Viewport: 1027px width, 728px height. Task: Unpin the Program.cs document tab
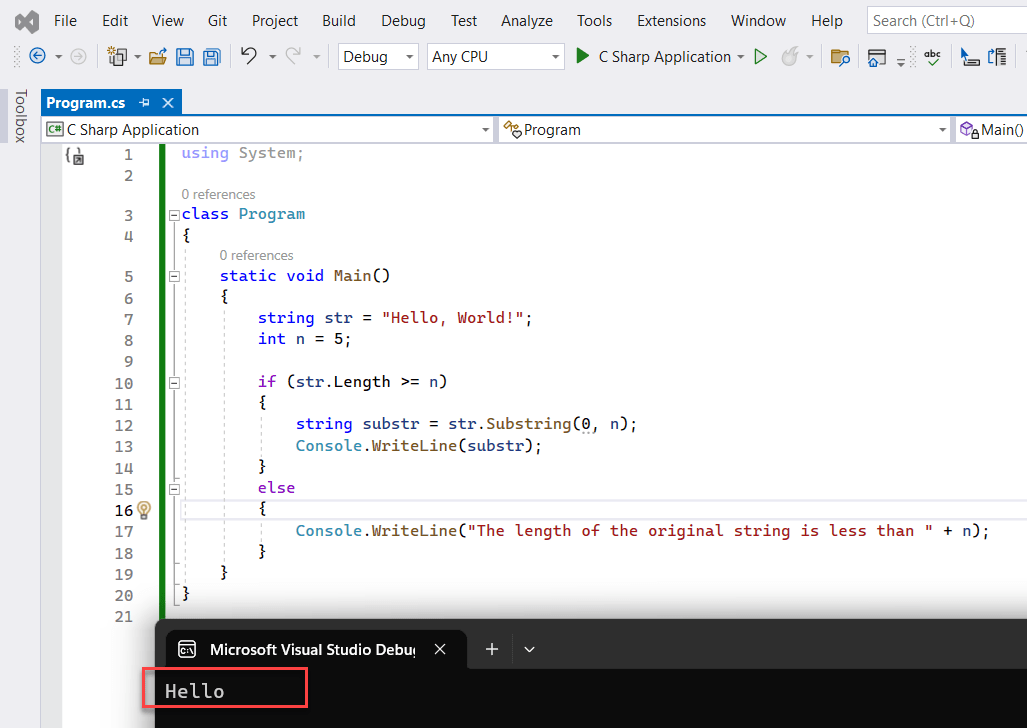(x=145, y=102)
